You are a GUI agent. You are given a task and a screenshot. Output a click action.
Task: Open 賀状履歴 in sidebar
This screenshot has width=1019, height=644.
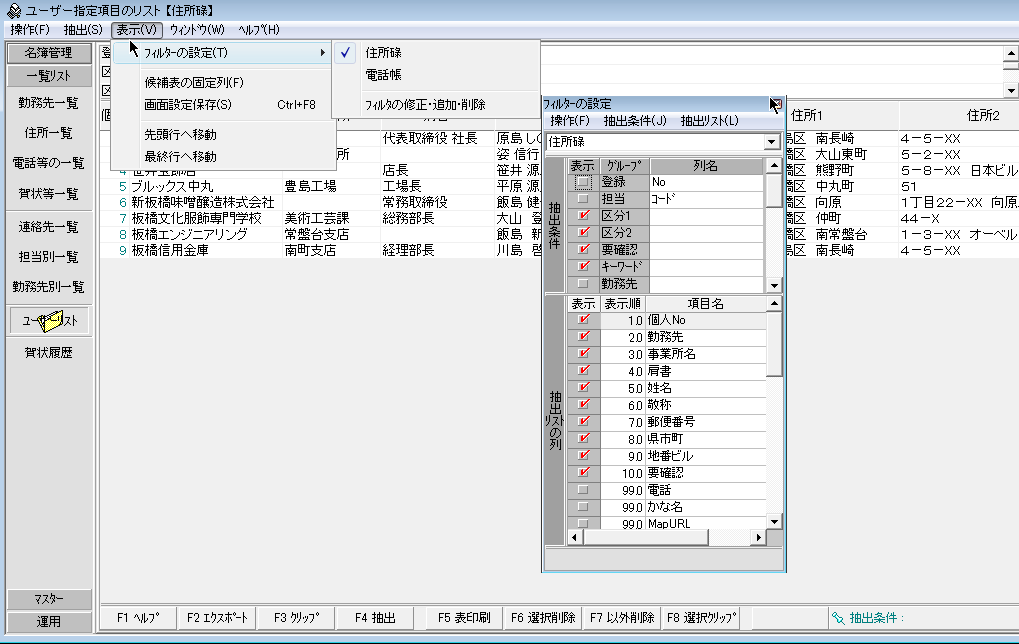coord(49,353)
